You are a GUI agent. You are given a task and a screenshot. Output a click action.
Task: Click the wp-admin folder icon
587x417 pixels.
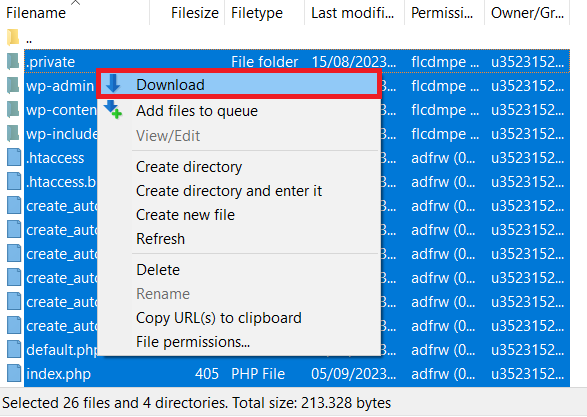(x=13, y=85)
